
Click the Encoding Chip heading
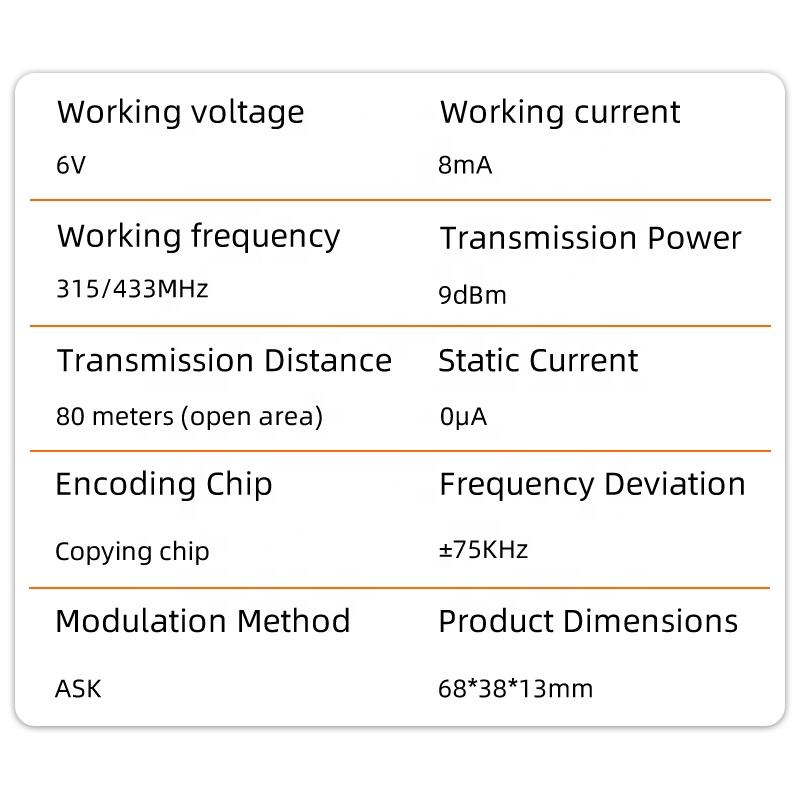coord(163,484)
